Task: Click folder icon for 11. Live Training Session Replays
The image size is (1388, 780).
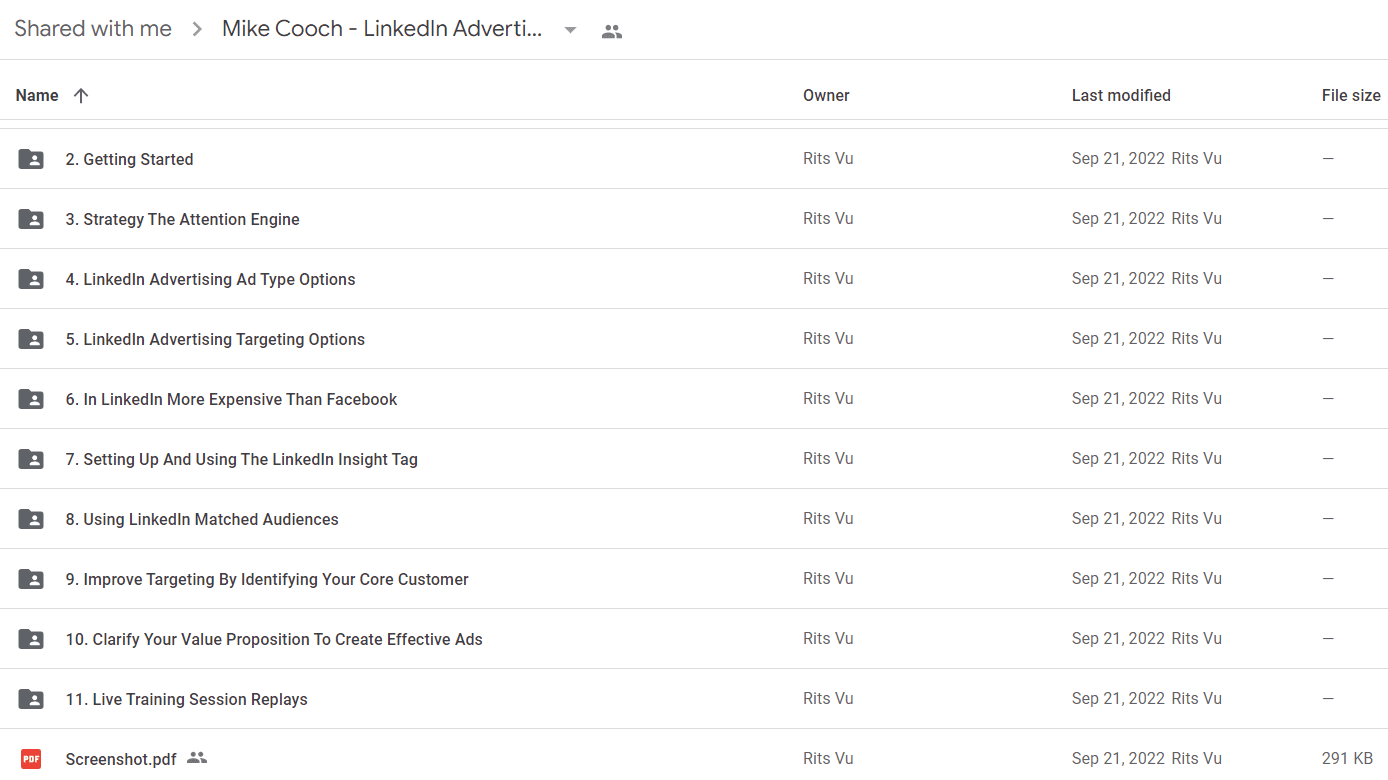Action: tap(31, 699)
